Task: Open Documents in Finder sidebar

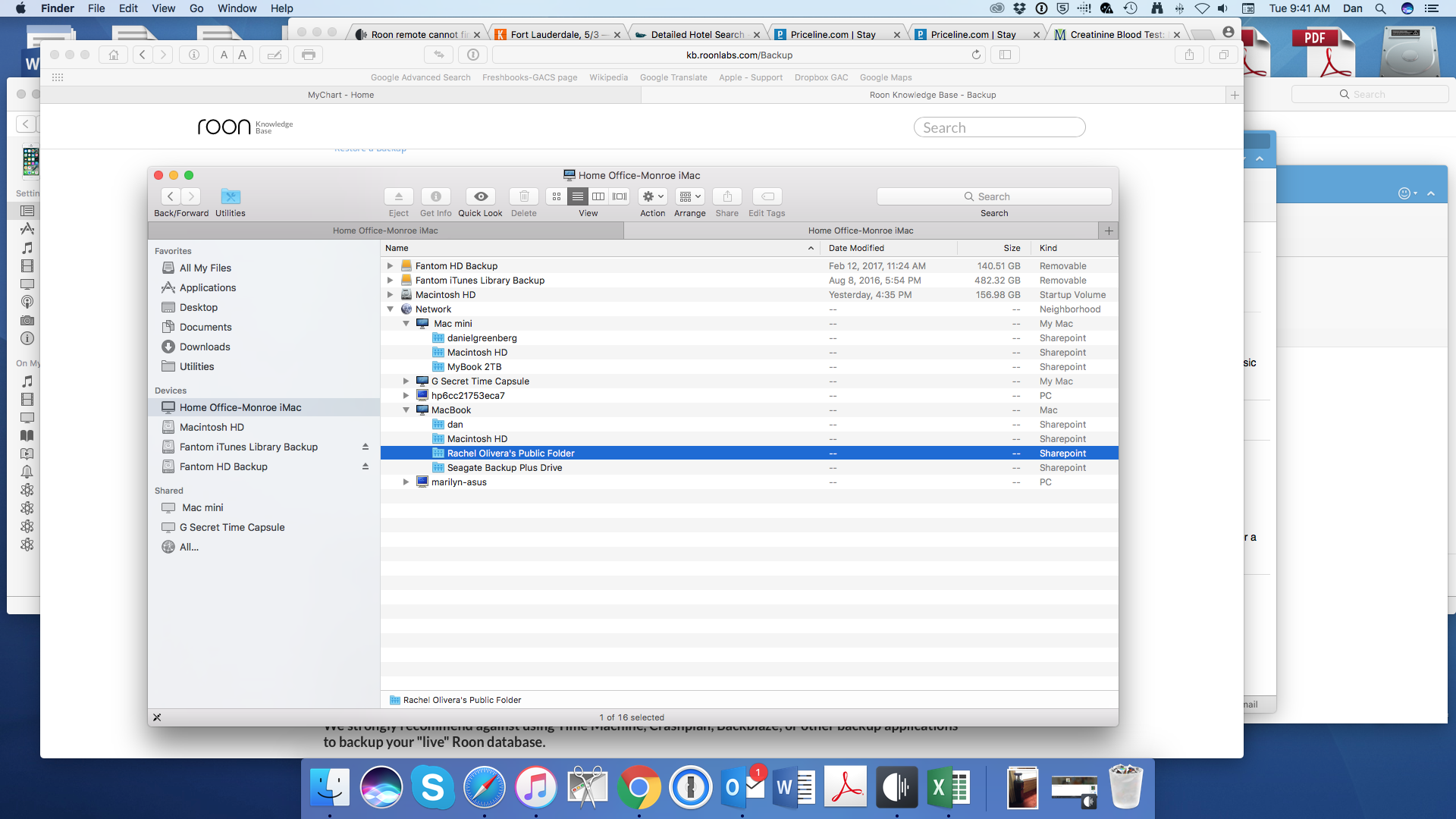Action: 205,327
